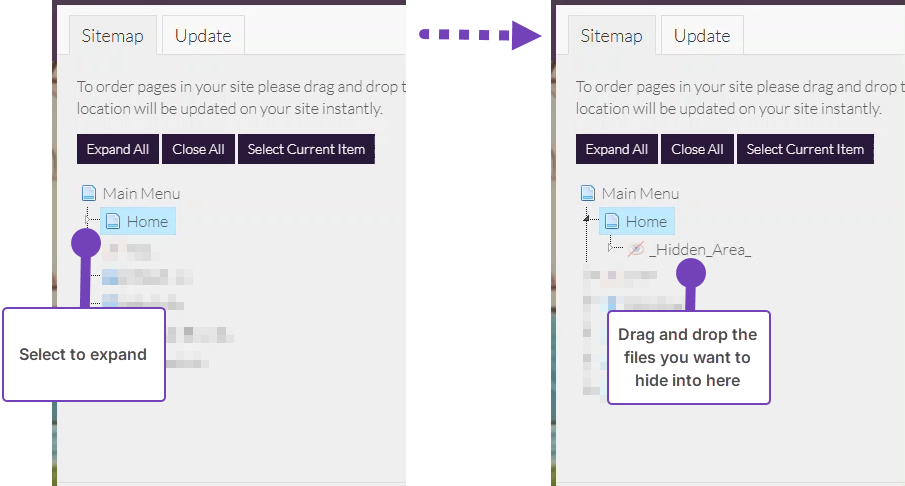This screenshot has height=486, width=905.
Task: Click the Main Menu page icon in right panel
Action: [587, 193]
